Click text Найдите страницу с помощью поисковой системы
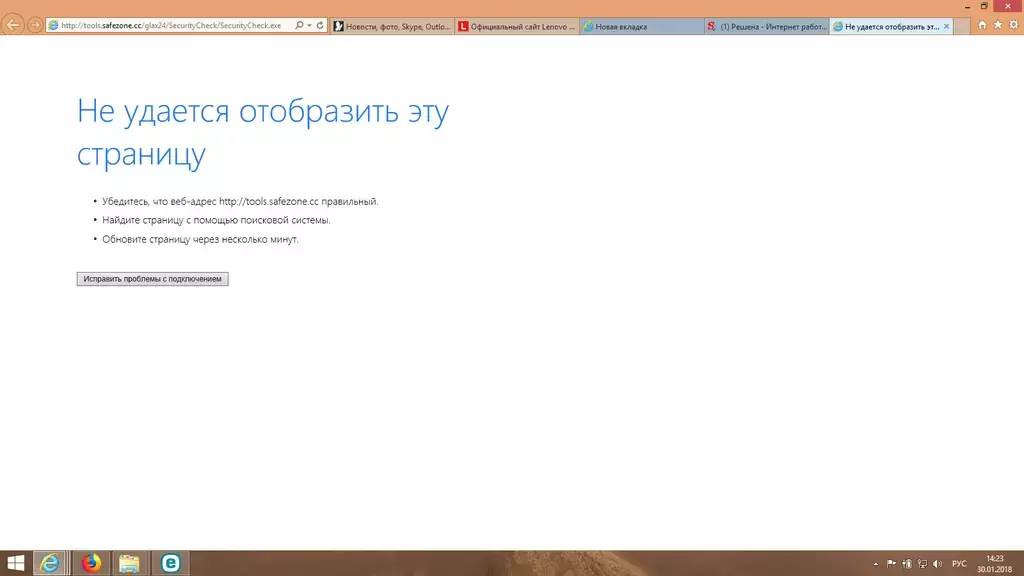The image size is (1024, 576). pos(216,220)
